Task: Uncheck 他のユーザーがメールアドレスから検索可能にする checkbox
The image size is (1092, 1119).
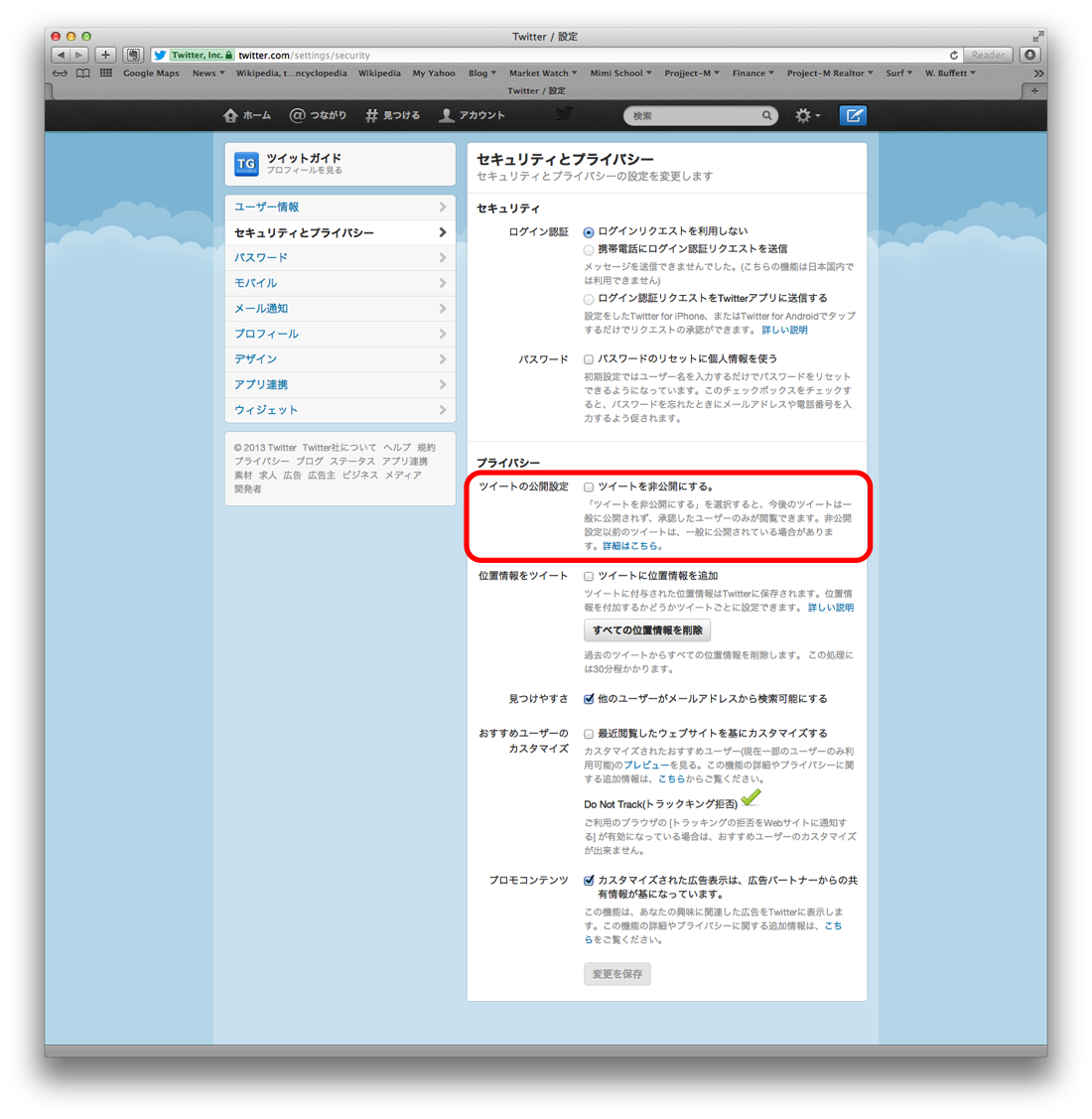Action: coord(589,699)
